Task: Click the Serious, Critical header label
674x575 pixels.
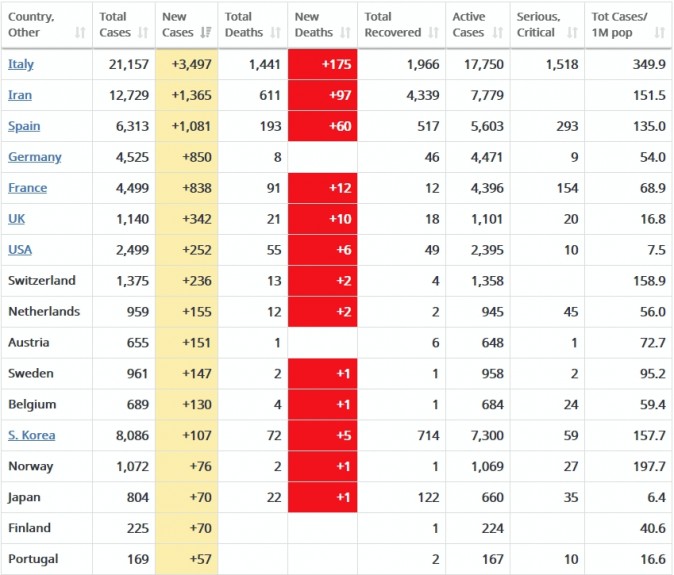Action: tap(539, 24)
